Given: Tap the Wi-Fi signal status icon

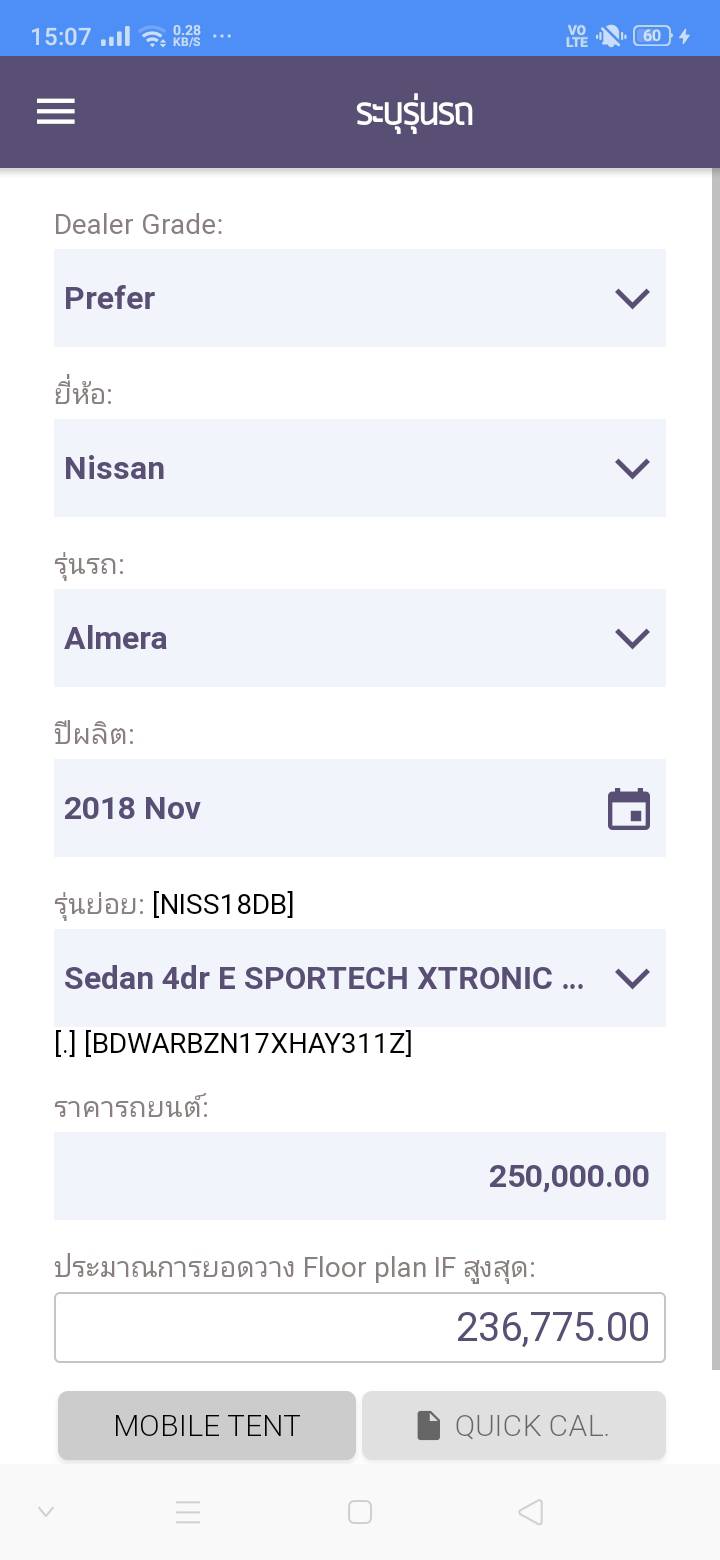Looking at the screenshot, I should pyautogui.click(x=153, y=38).
